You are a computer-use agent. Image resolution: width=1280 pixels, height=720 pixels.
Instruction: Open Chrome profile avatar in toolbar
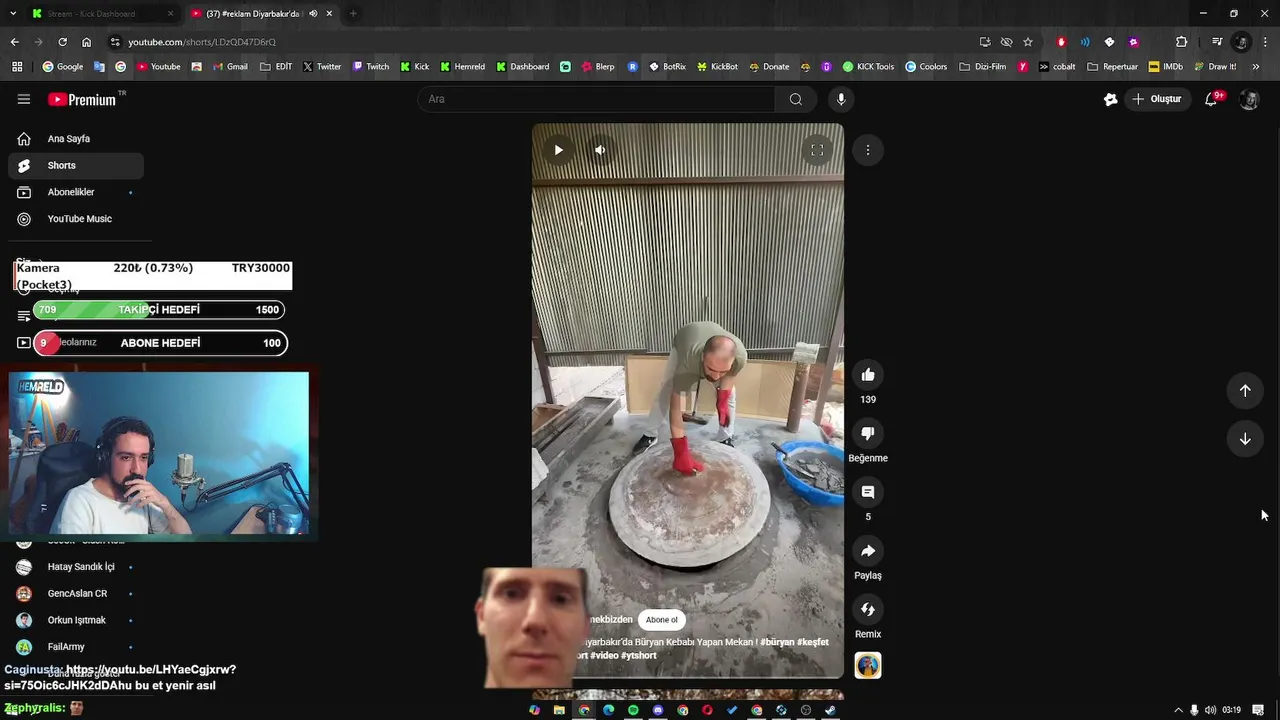[1241, 42]
